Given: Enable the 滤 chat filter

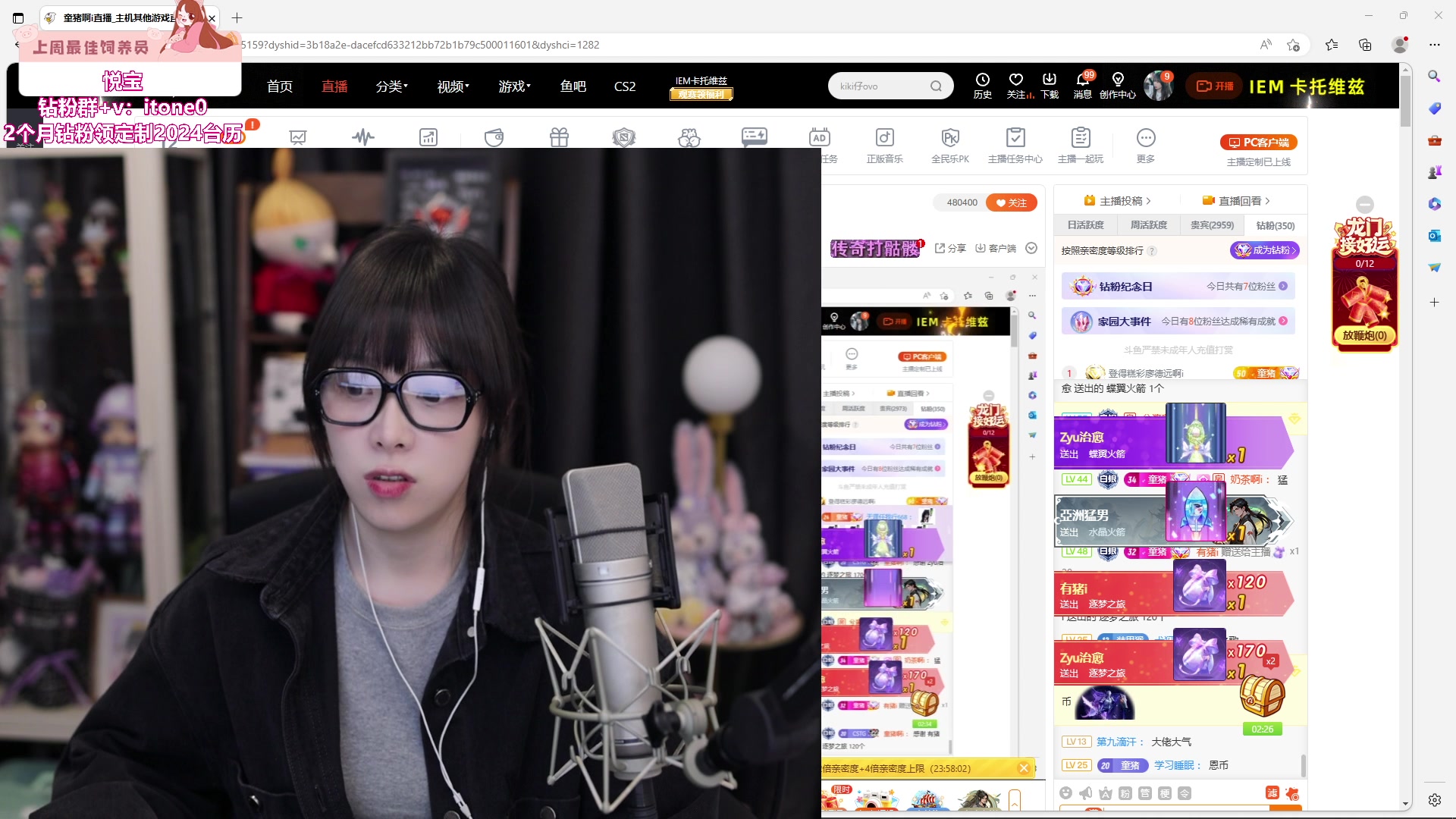Looking at the screenshot, I should click(1272, 792).
